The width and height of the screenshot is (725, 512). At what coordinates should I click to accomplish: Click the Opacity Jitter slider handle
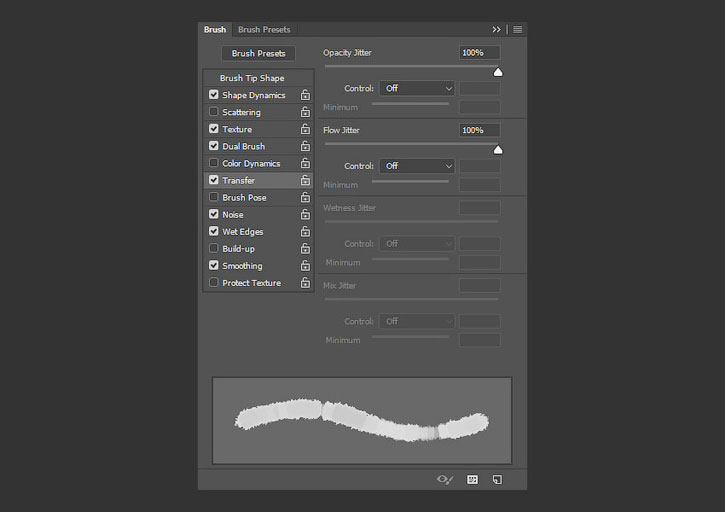pyautogui.click(x=498, y=72)
